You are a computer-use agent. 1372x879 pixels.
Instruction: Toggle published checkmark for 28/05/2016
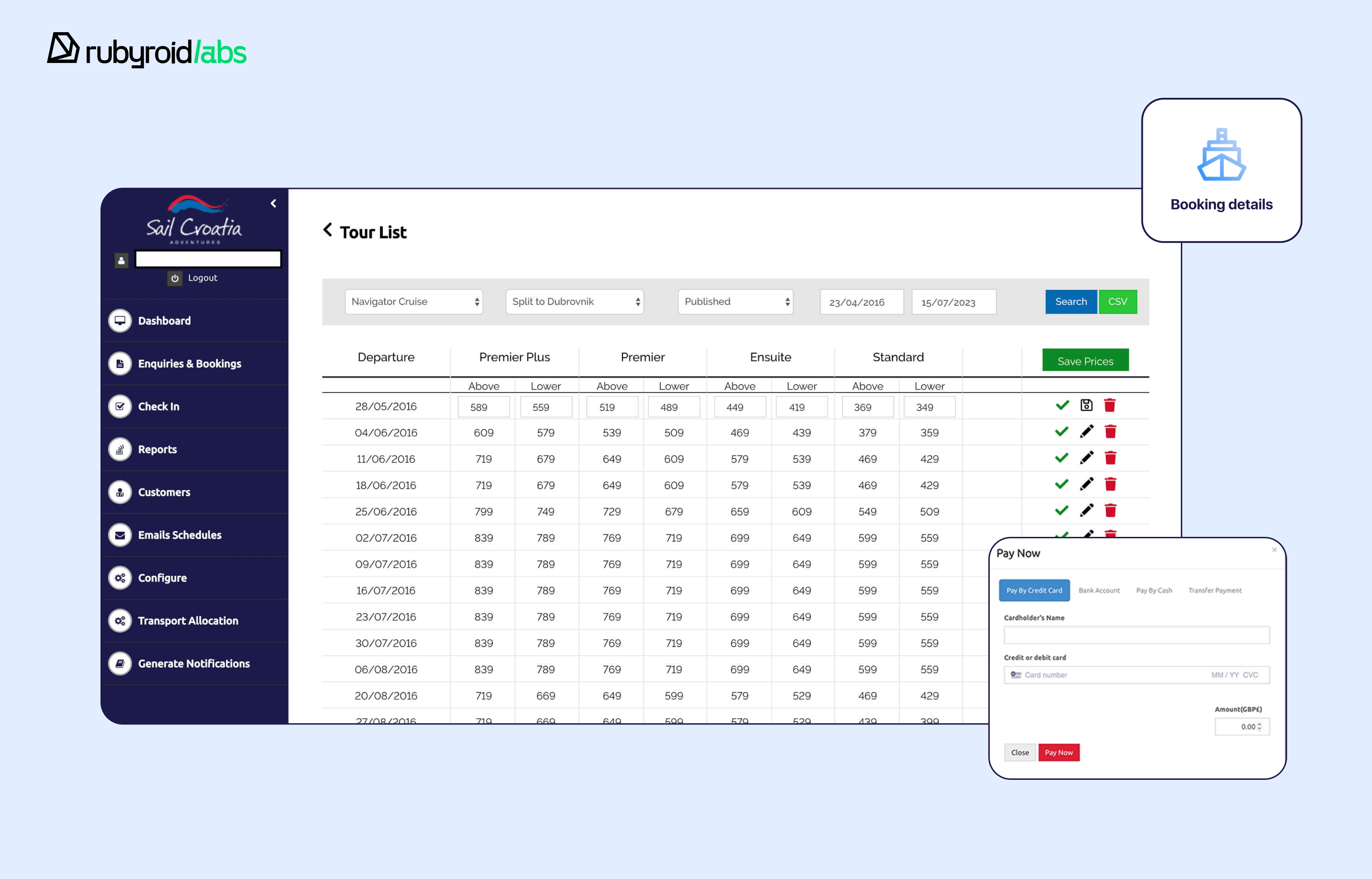(1062, 405)
